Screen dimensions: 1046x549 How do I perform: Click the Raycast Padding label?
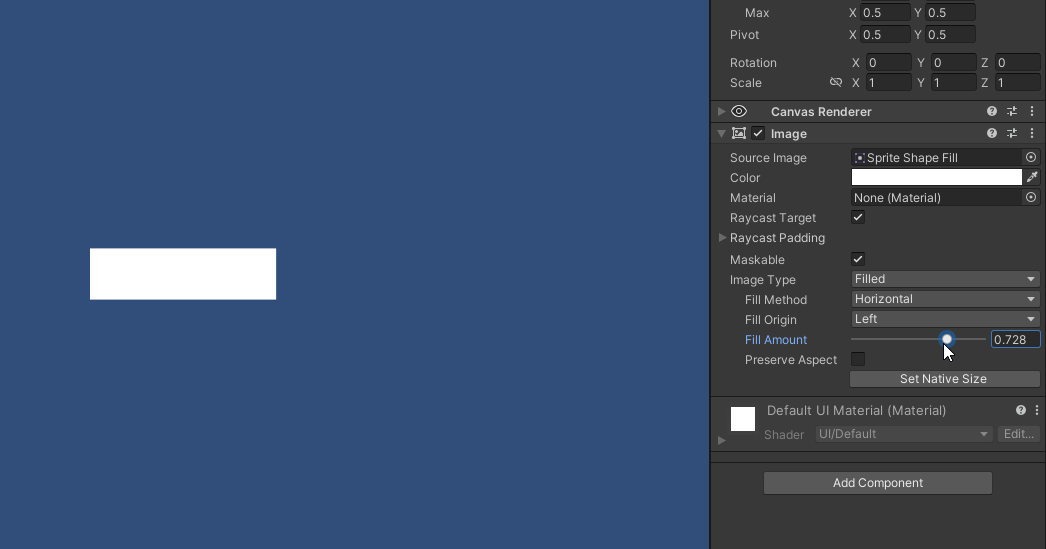(777, 237)
